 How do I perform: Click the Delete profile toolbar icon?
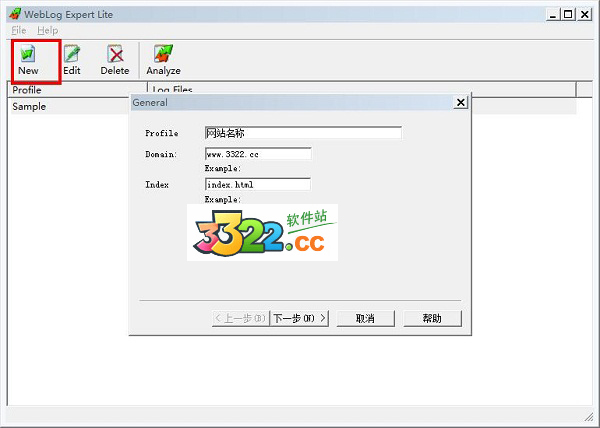pyautogui.click(x=115, y=60)
